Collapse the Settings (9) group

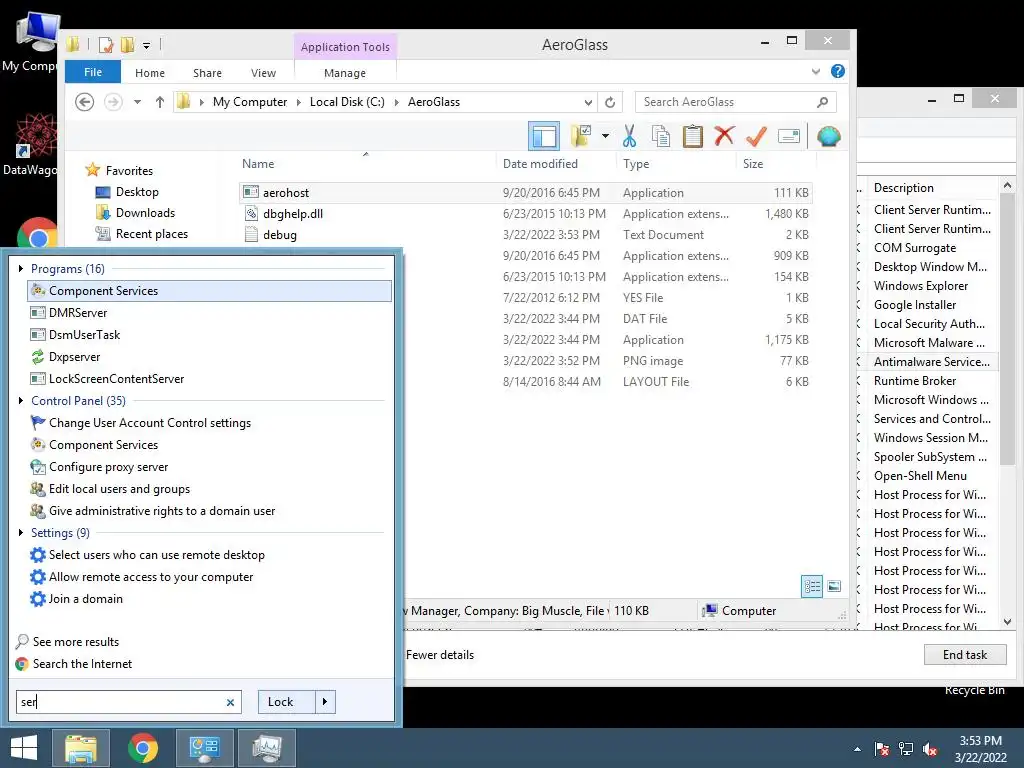pyautogui.click(x=21, y=532)
